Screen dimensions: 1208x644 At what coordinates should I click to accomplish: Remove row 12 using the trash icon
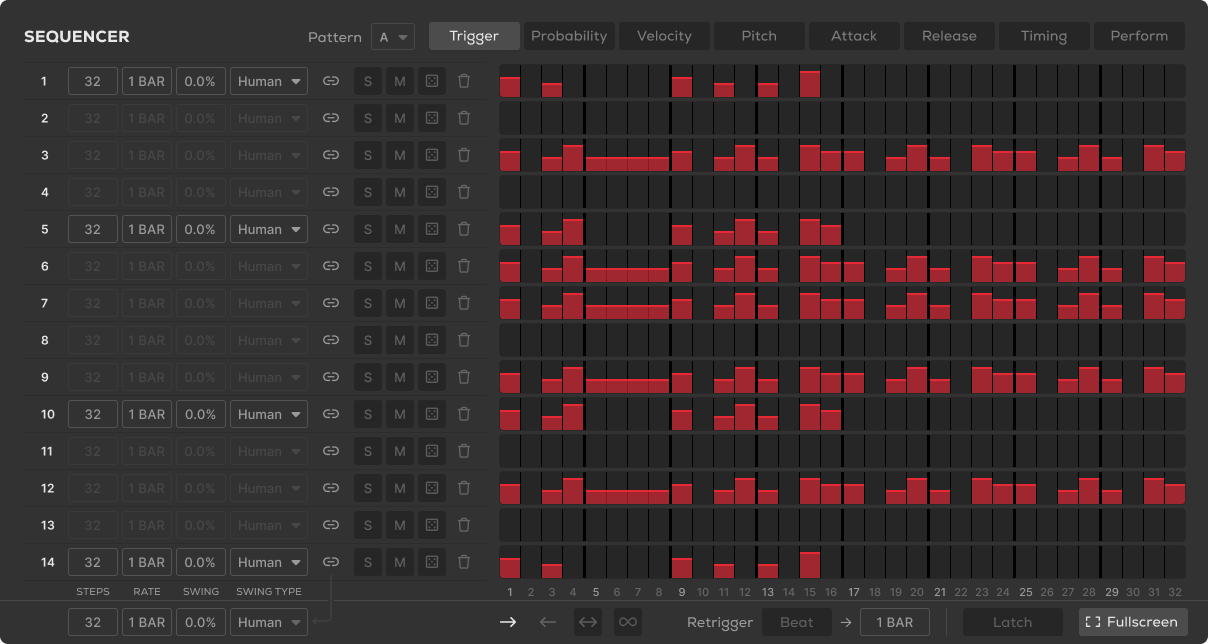click(464, 488)
